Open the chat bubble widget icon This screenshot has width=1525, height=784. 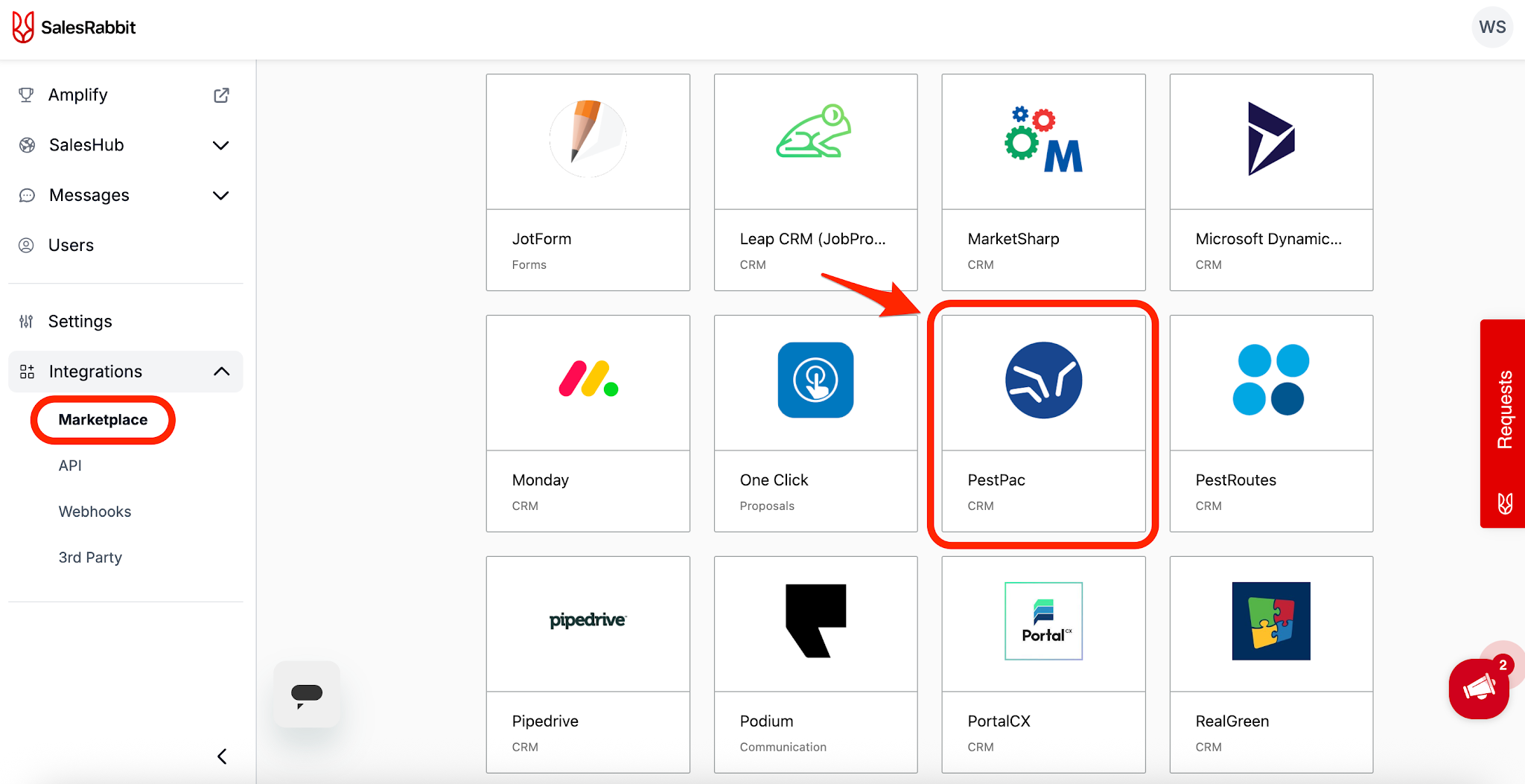click(307, 695)
